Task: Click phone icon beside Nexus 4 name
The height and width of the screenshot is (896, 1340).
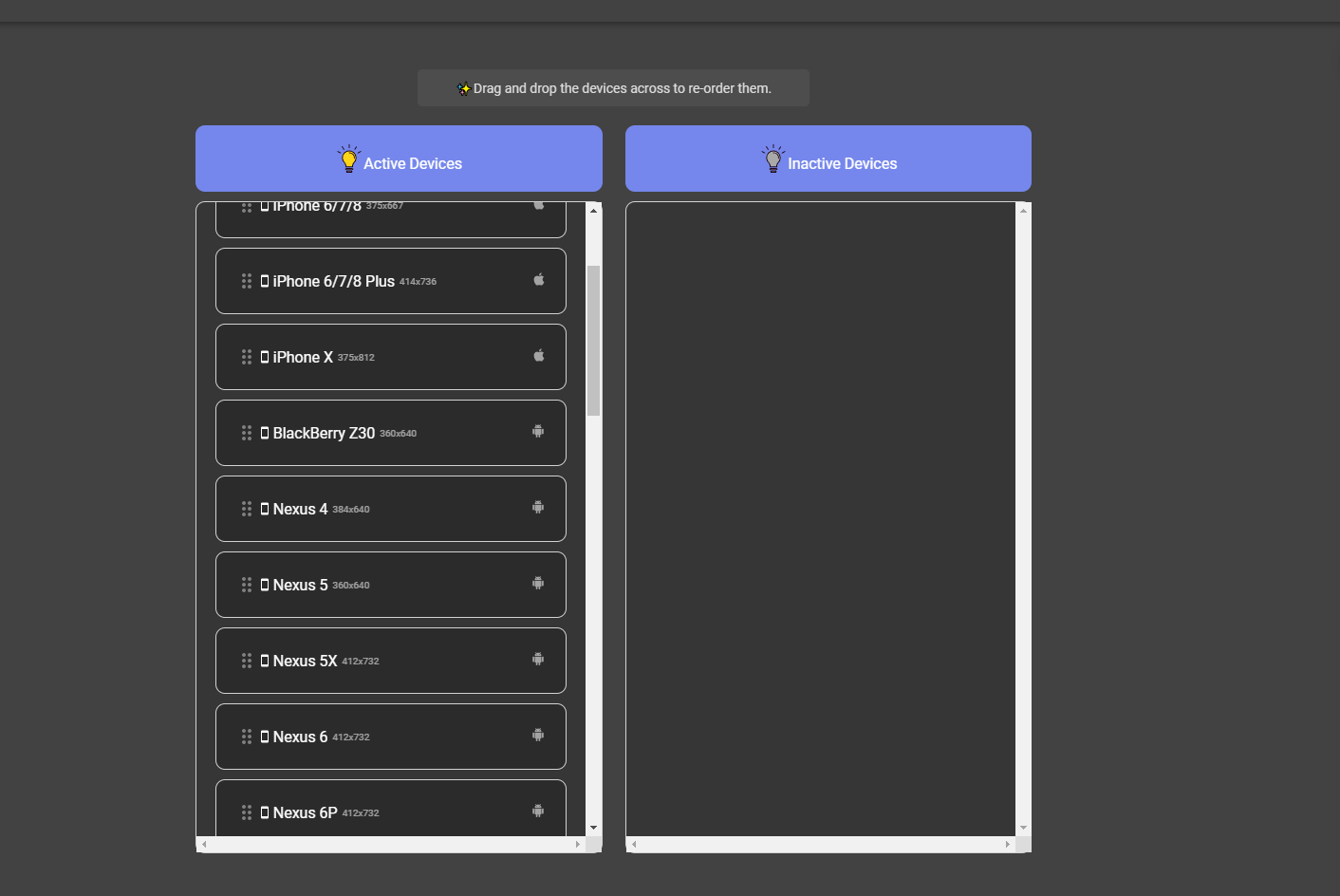Action: click(265, 509)
